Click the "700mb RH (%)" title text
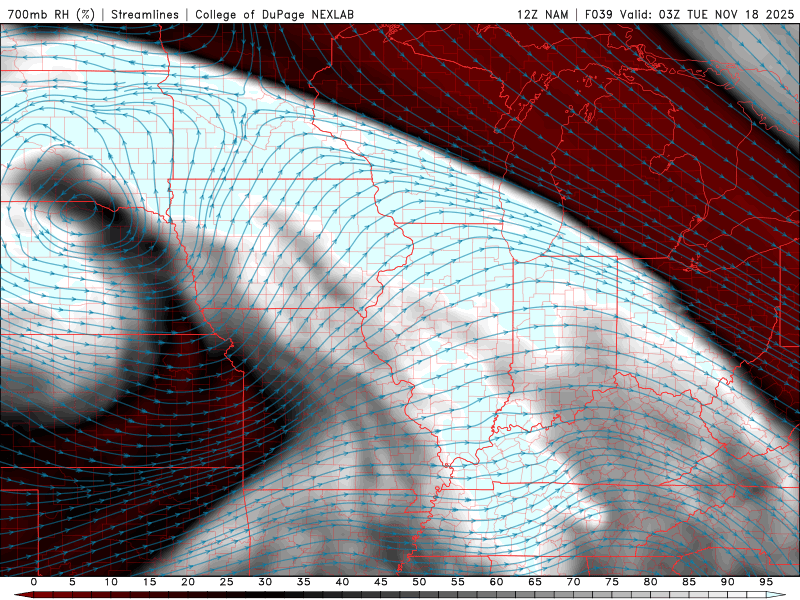 (52, 14)
